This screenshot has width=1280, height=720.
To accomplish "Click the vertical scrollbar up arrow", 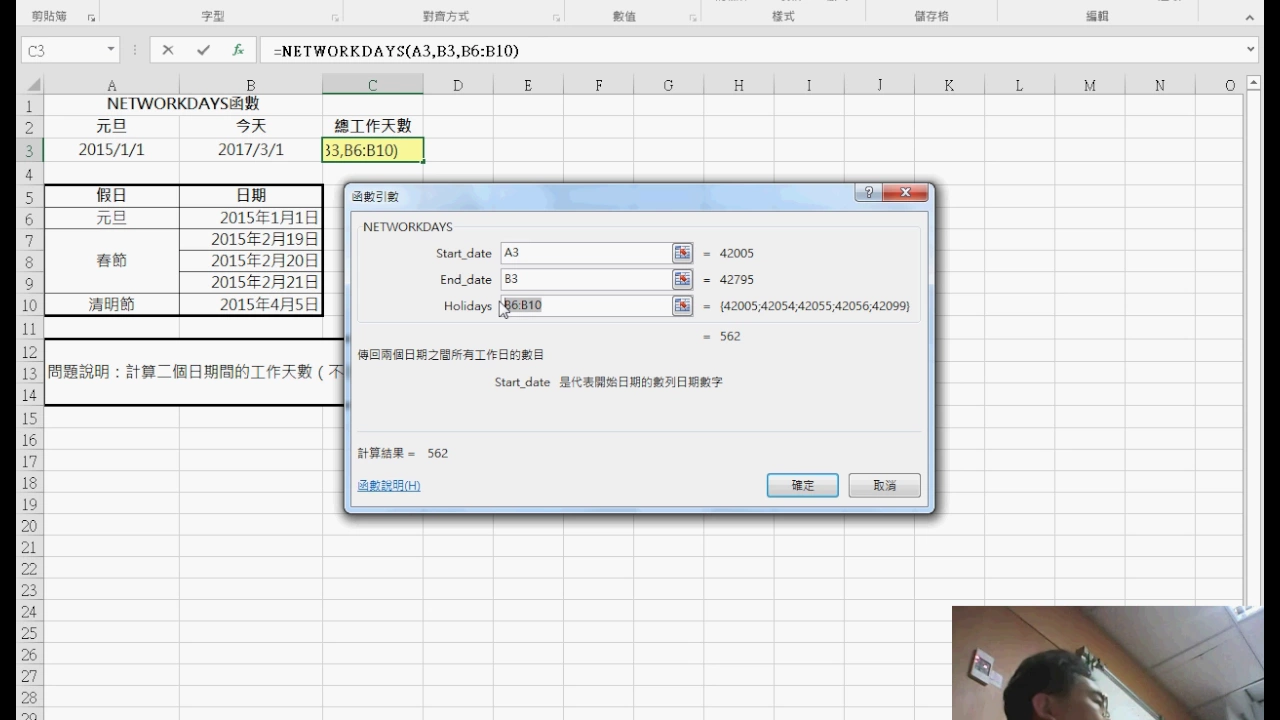I will [1255, 85].
